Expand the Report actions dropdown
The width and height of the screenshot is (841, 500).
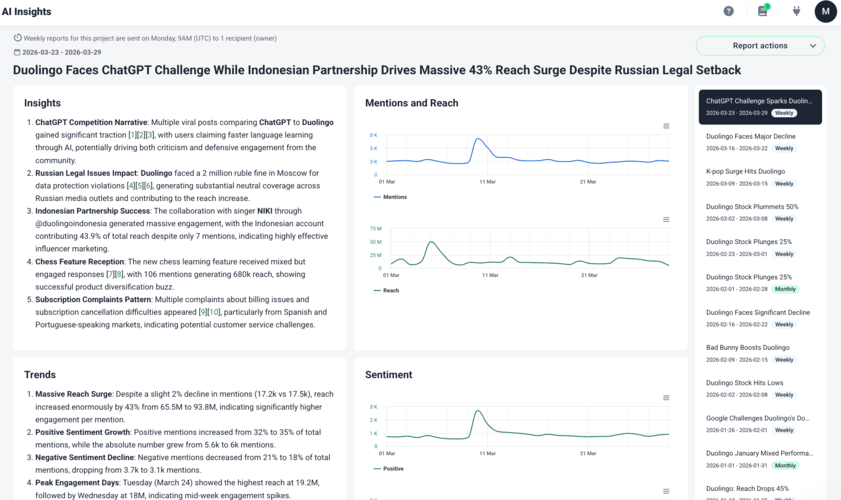coord(760,45)
